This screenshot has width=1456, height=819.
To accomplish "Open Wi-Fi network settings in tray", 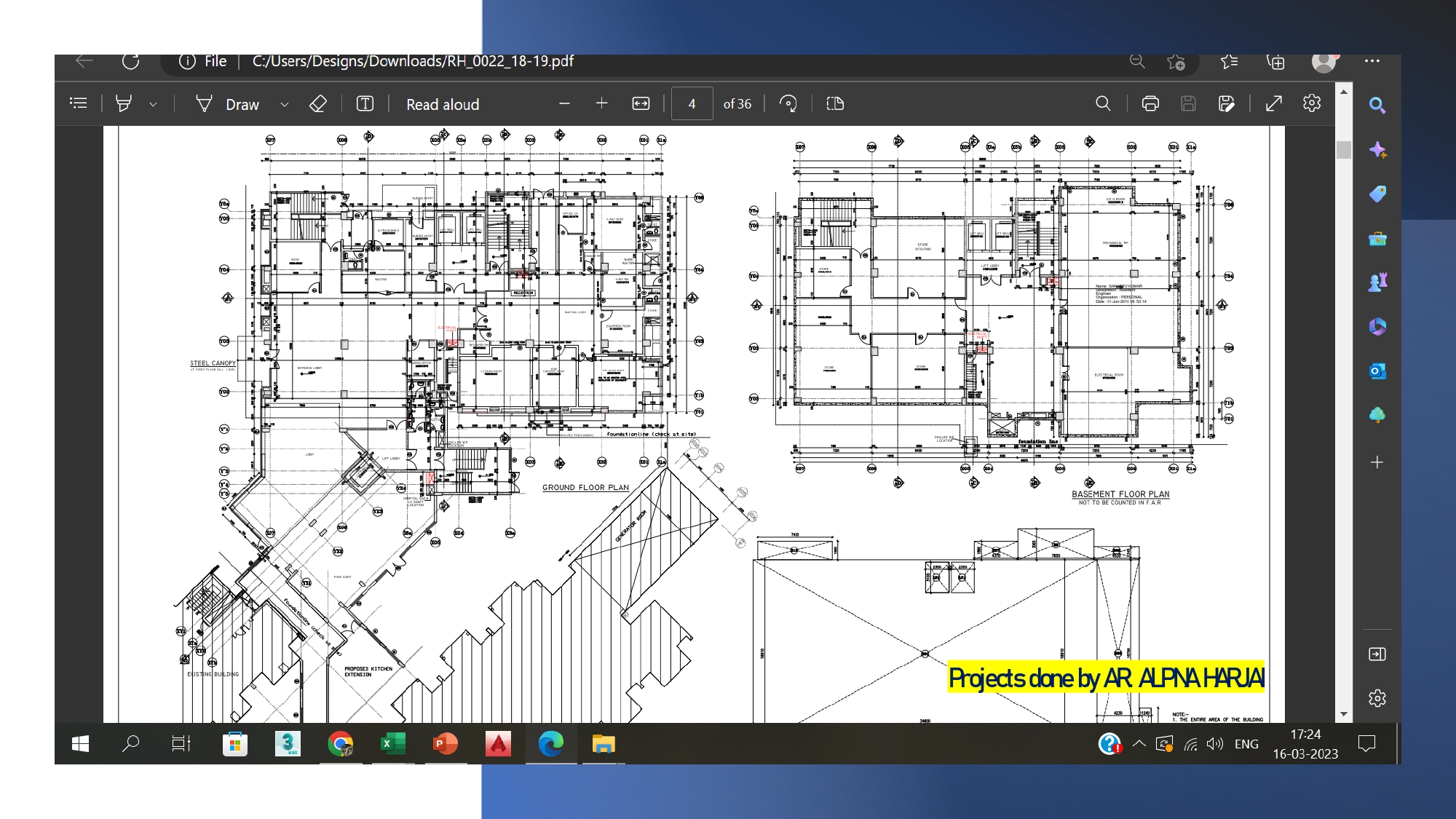I will [1190, 744].
